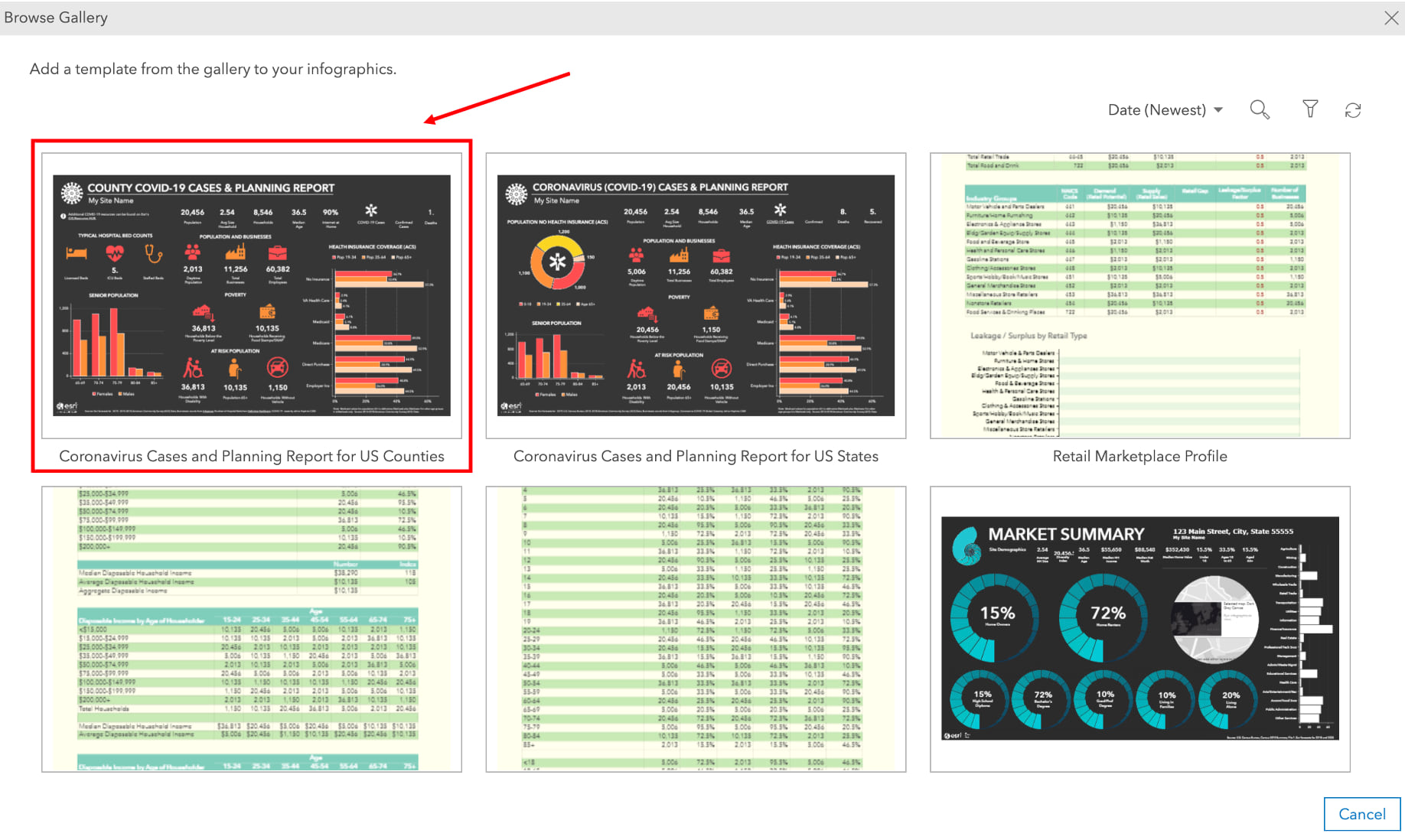This screenshot has height=840, width=1405.
Task: Open the search icon in the gallery toolbar
Action: [x=1260, y=110]
